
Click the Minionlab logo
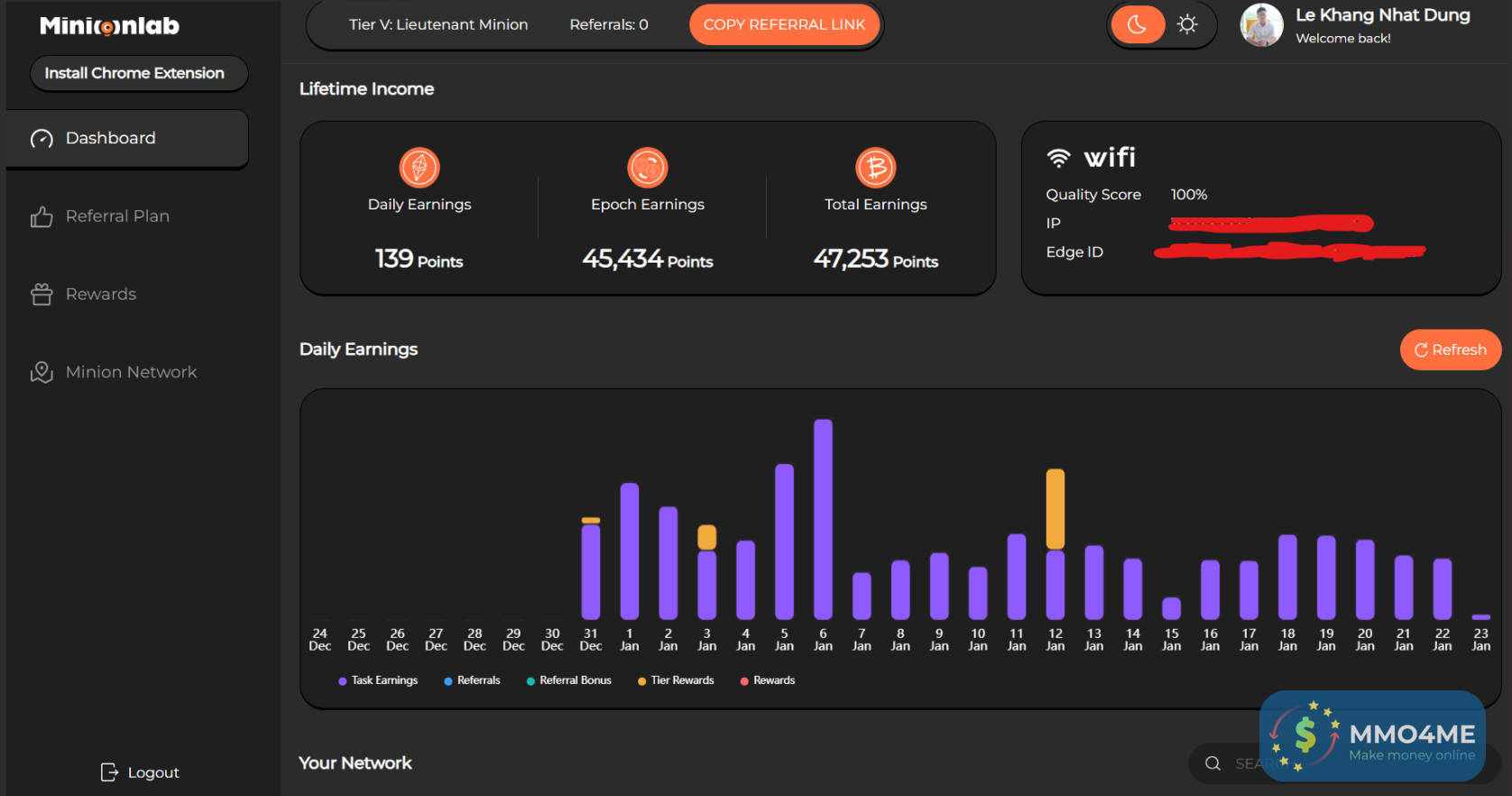(x=109, y=25)
